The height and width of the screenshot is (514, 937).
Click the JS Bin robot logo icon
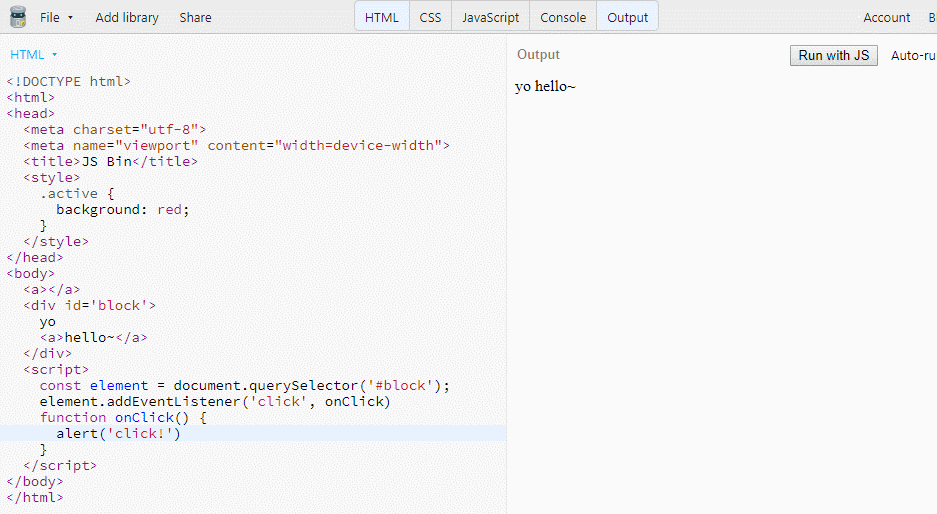19,17
